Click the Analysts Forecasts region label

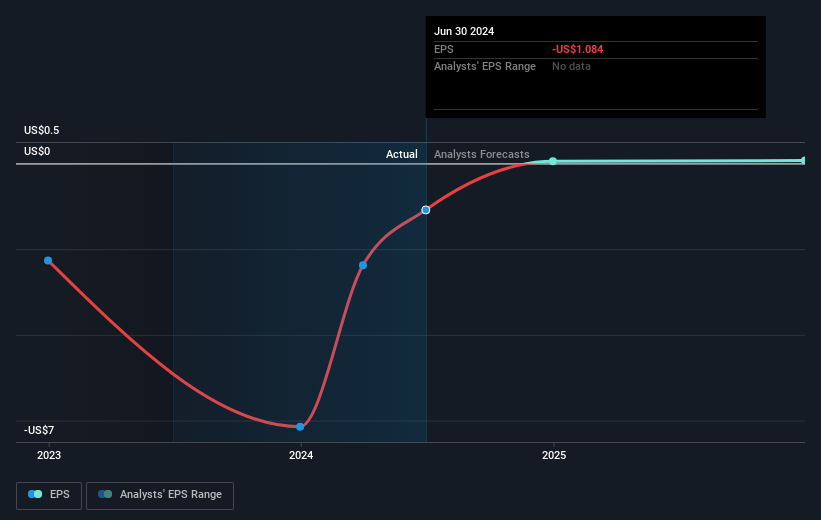click(482, 154)
